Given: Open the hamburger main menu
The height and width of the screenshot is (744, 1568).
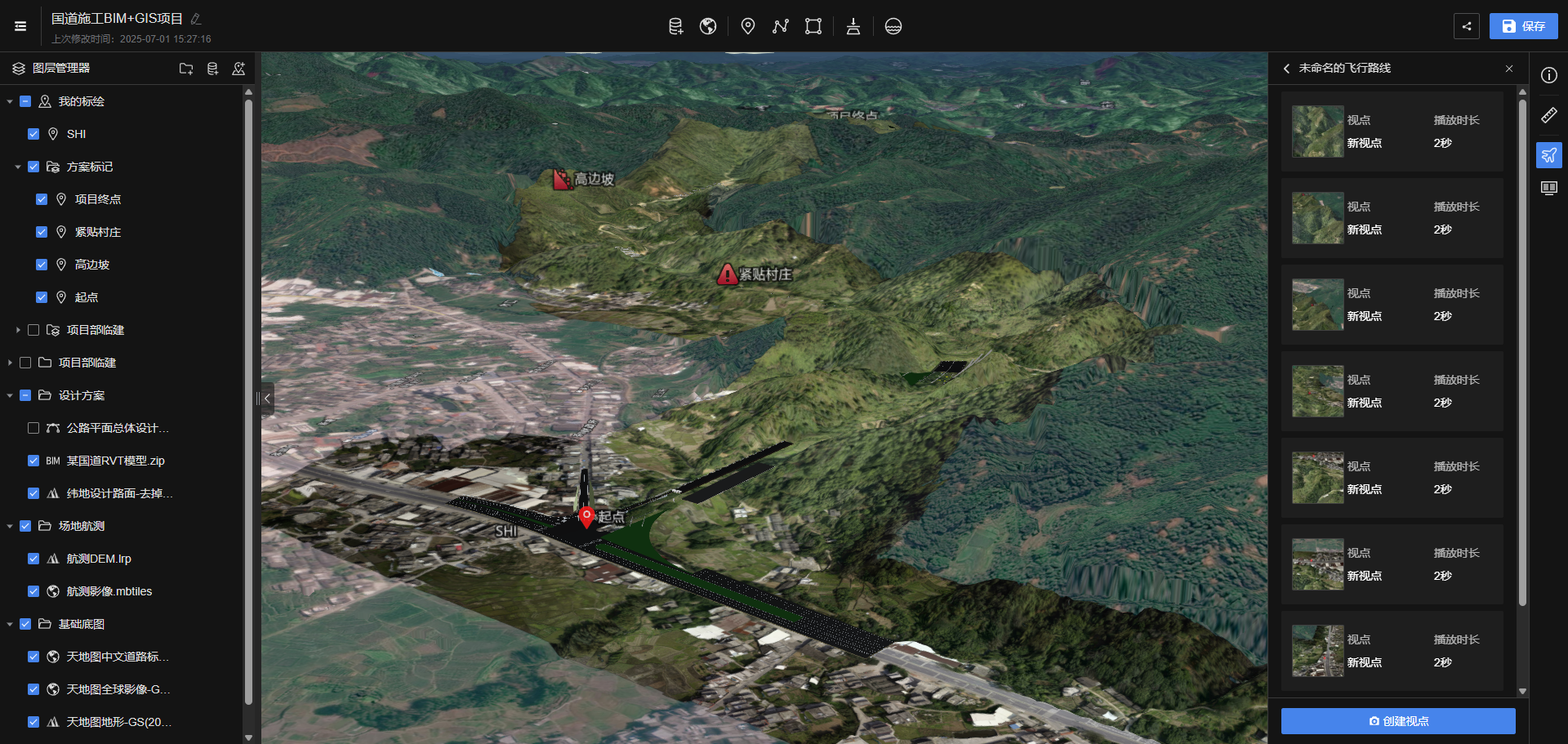Looking at the screenshot, I should point(20,26).
